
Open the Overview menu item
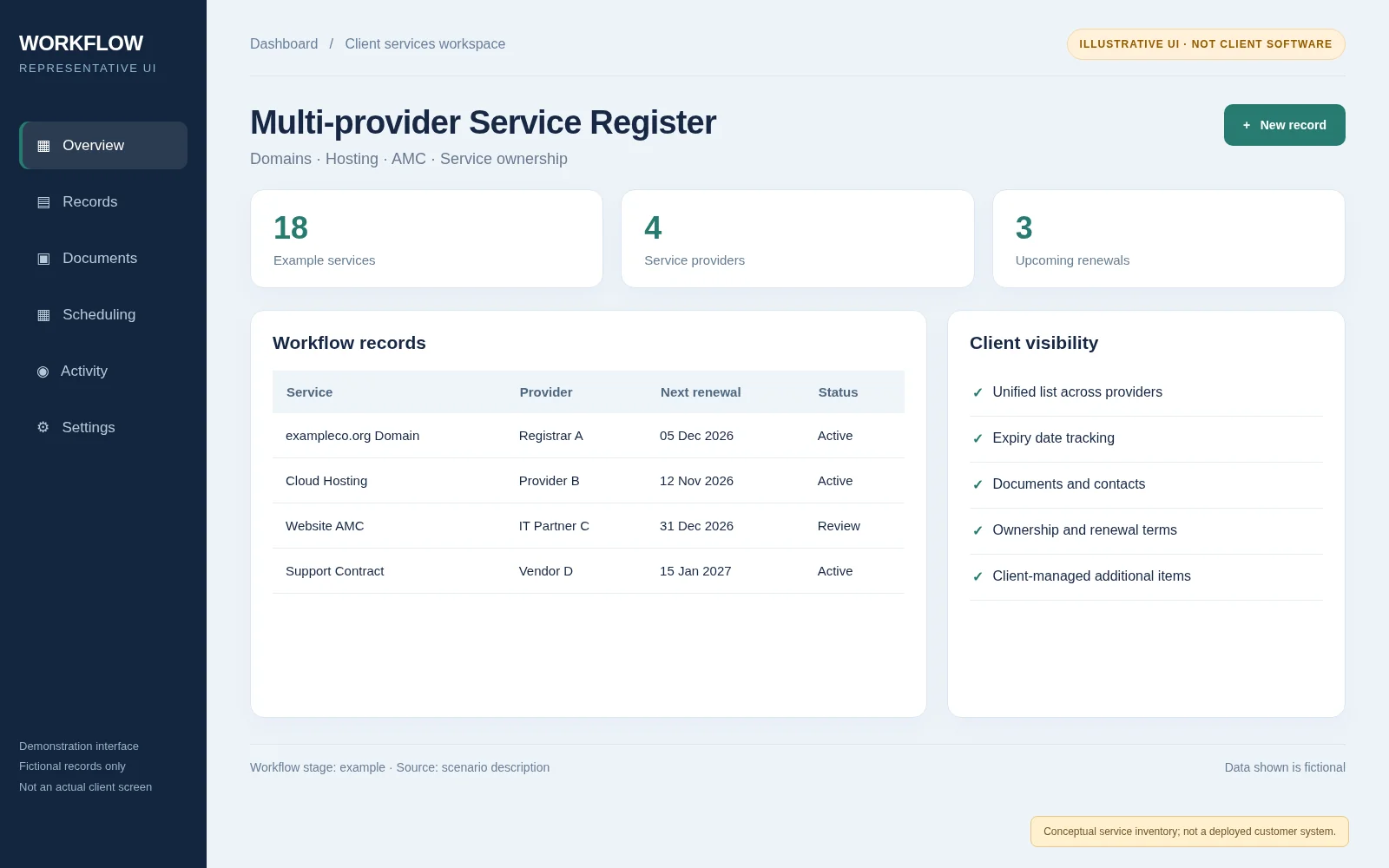click(103, 145)
